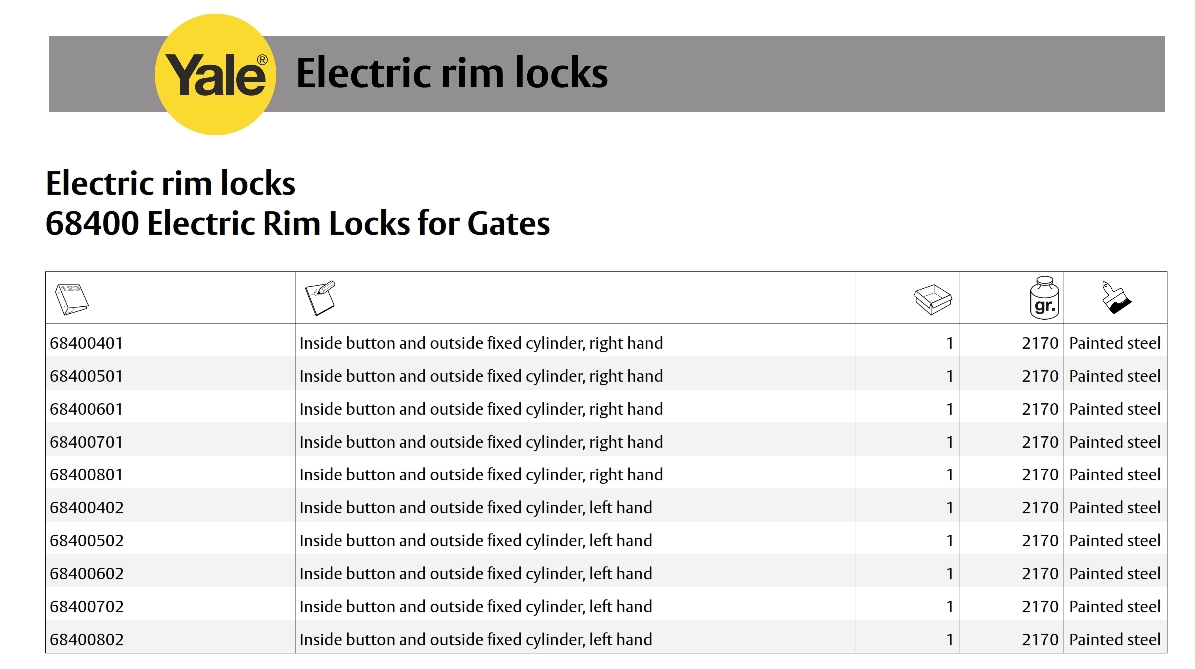The image size is (1195, 669).
Task: Click the 'Electric rim locks' banner title
Action: click(x=451, y=74)
